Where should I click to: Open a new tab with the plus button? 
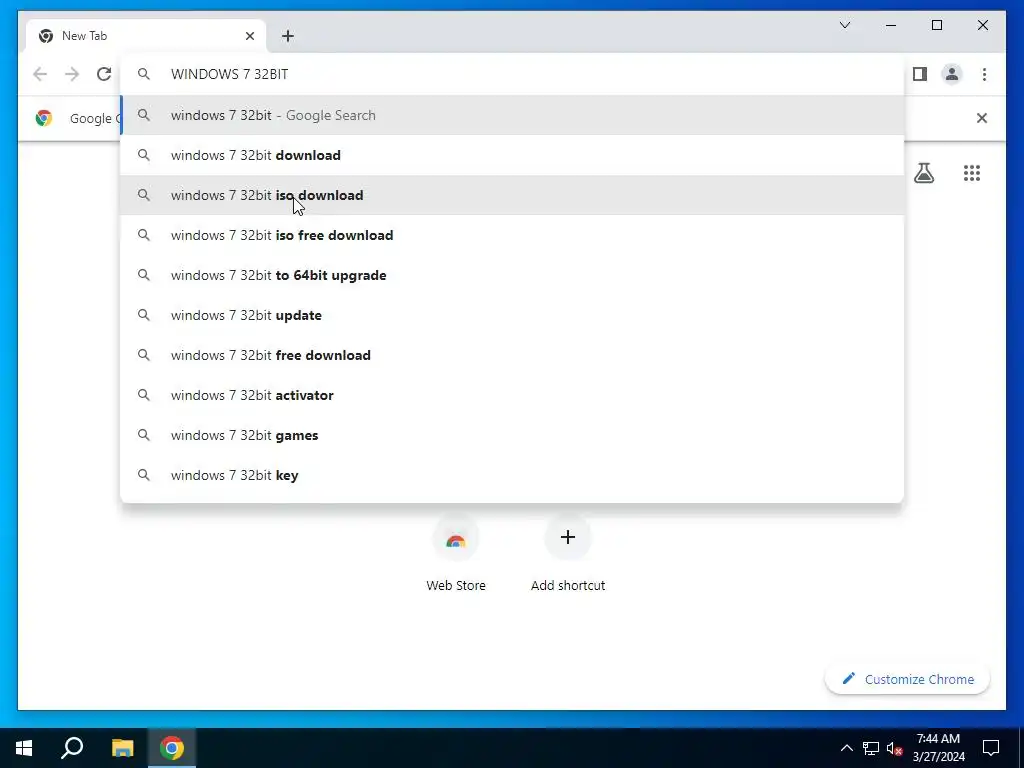pos(288,36)
